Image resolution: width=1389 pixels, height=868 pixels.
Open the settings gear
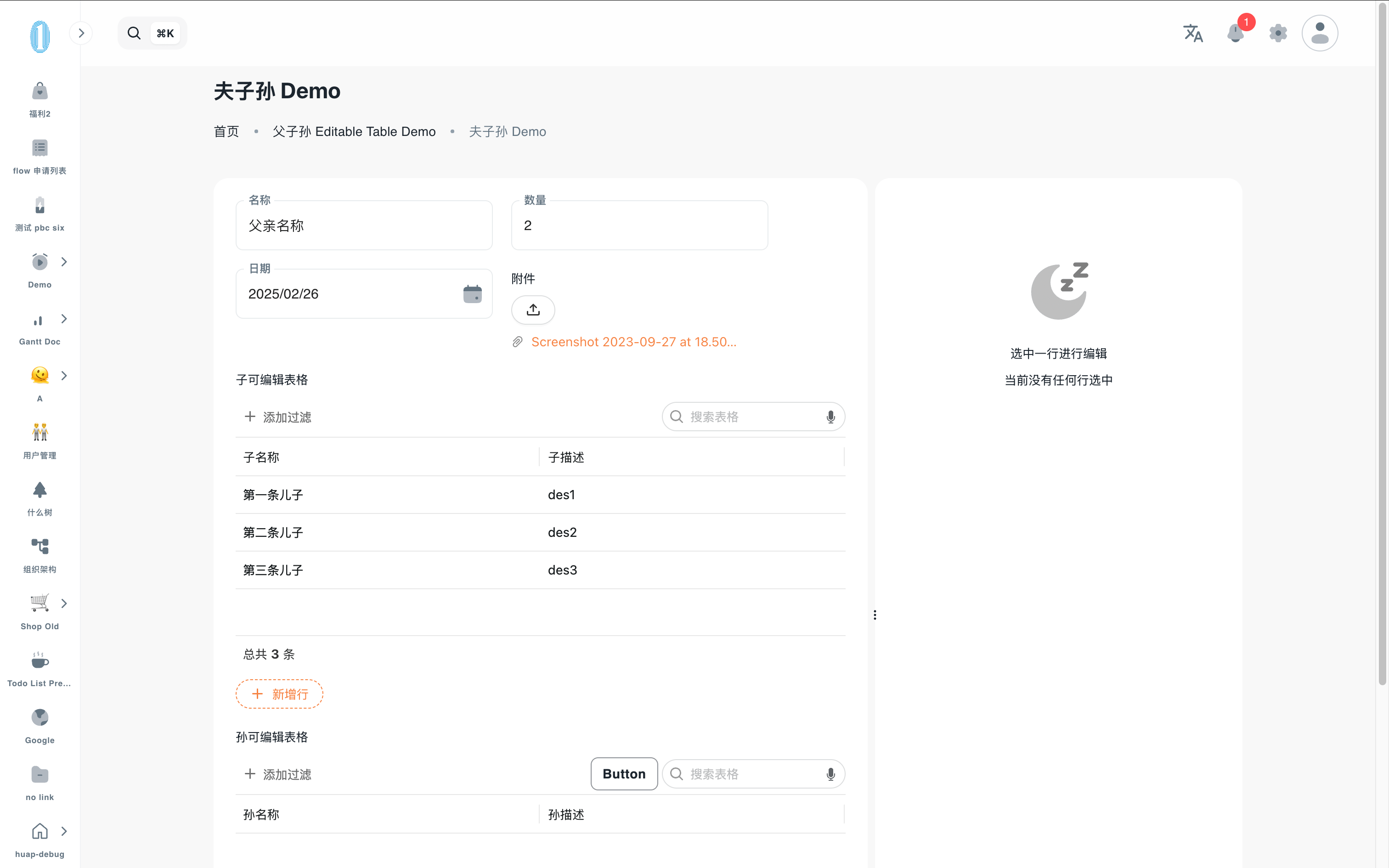click(1278, 33)
